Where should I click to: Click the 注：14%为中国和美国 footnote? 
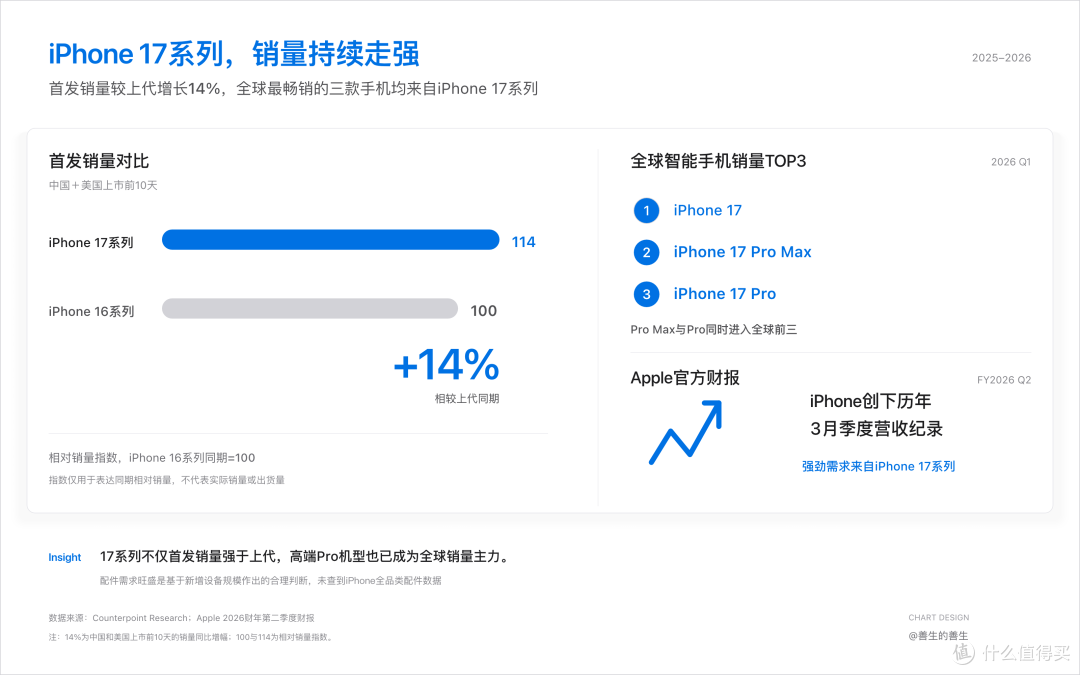(x=192, y=637)
